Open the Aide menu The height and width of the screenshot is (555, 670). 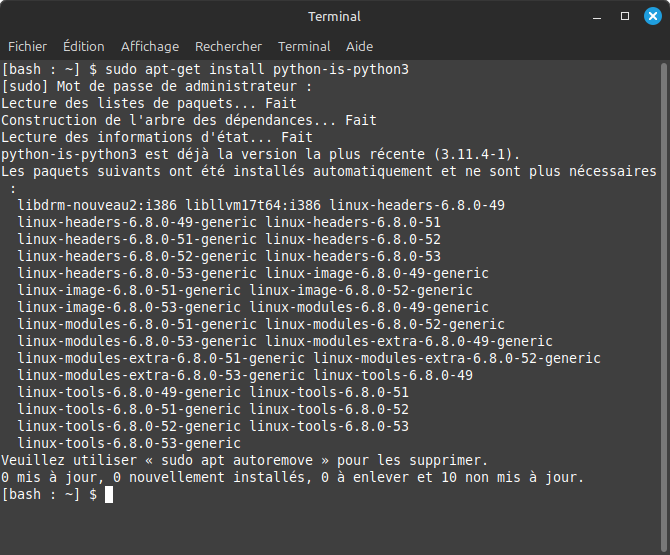click(359, 46)
